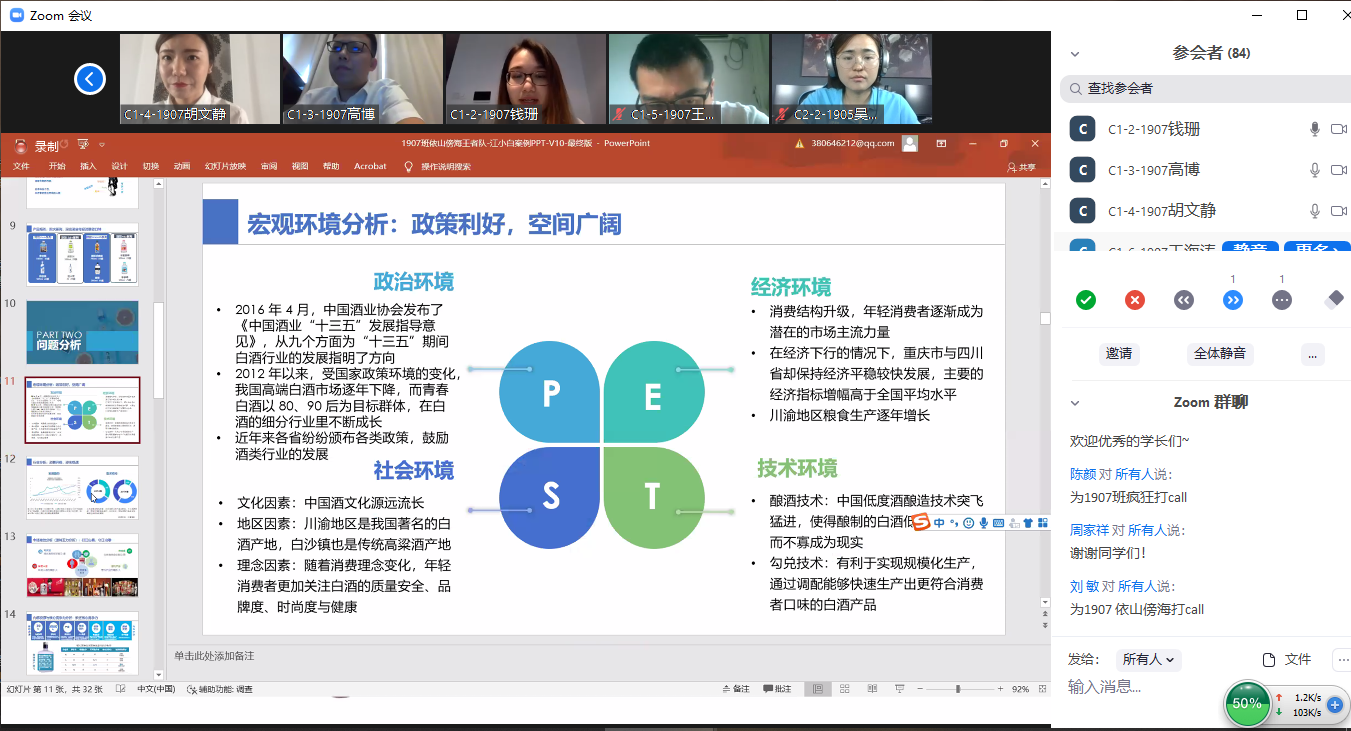Screen dimensions: 1351x731
Task: Click fit slide to window icon
Action: pos(1042,689)
